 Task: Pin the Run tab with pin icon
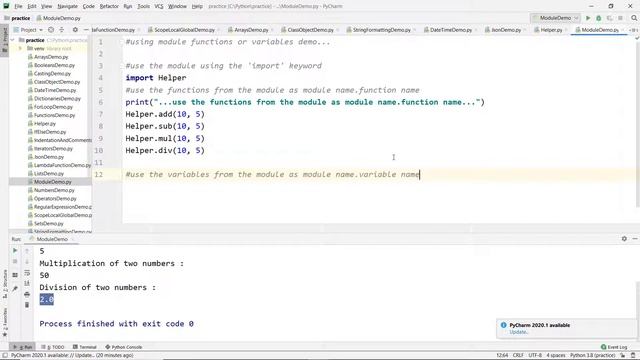click(15, 289)
